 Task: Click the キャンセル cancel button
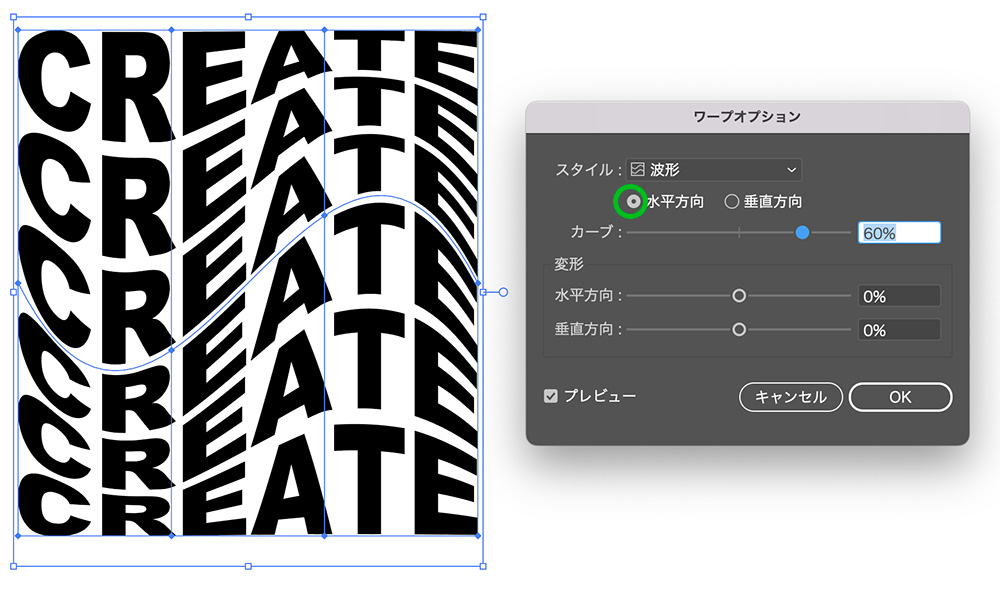tap(790, 397)
